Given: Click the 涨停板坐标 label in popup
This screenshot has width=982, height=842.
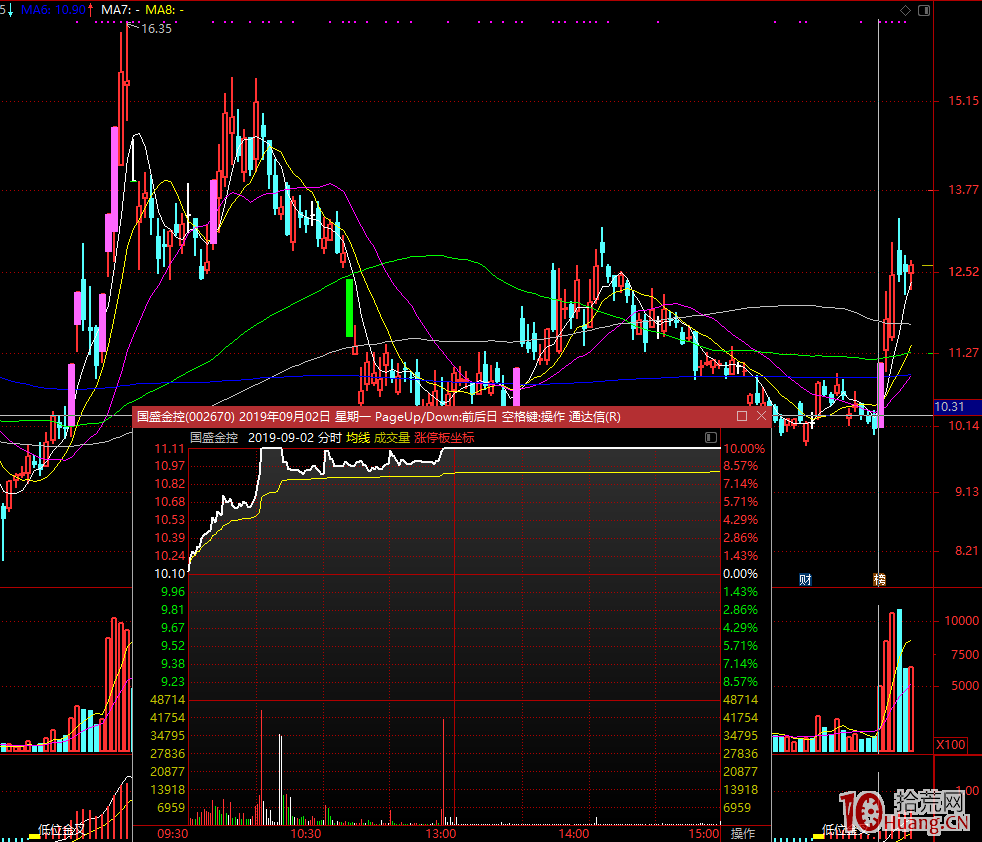Looking at the screenshot, I should click(x=444, y=437).
